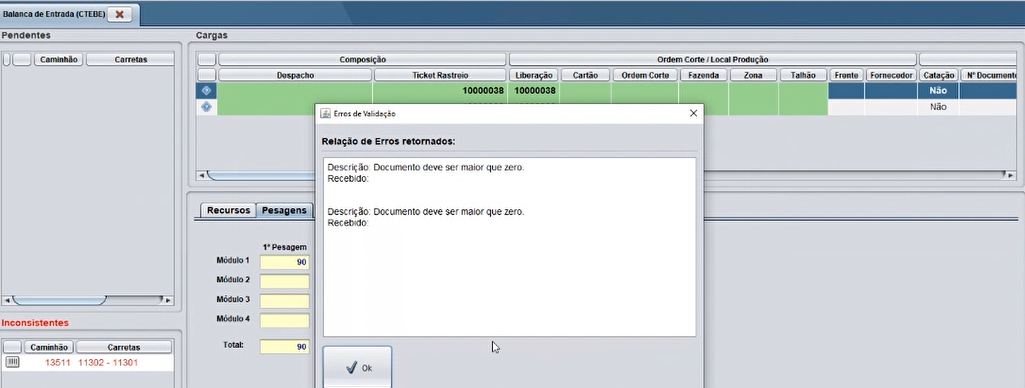1025x388 pixels.
Task: Switch to the Pesagens tab
Action: click(x=284, y=210)
